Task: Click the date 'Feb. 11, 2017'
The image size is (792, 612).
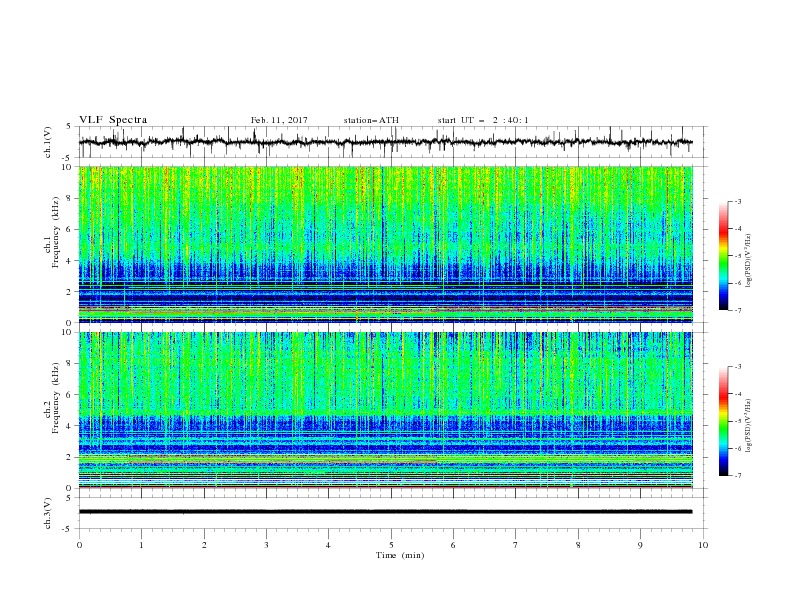Action: 279,120
